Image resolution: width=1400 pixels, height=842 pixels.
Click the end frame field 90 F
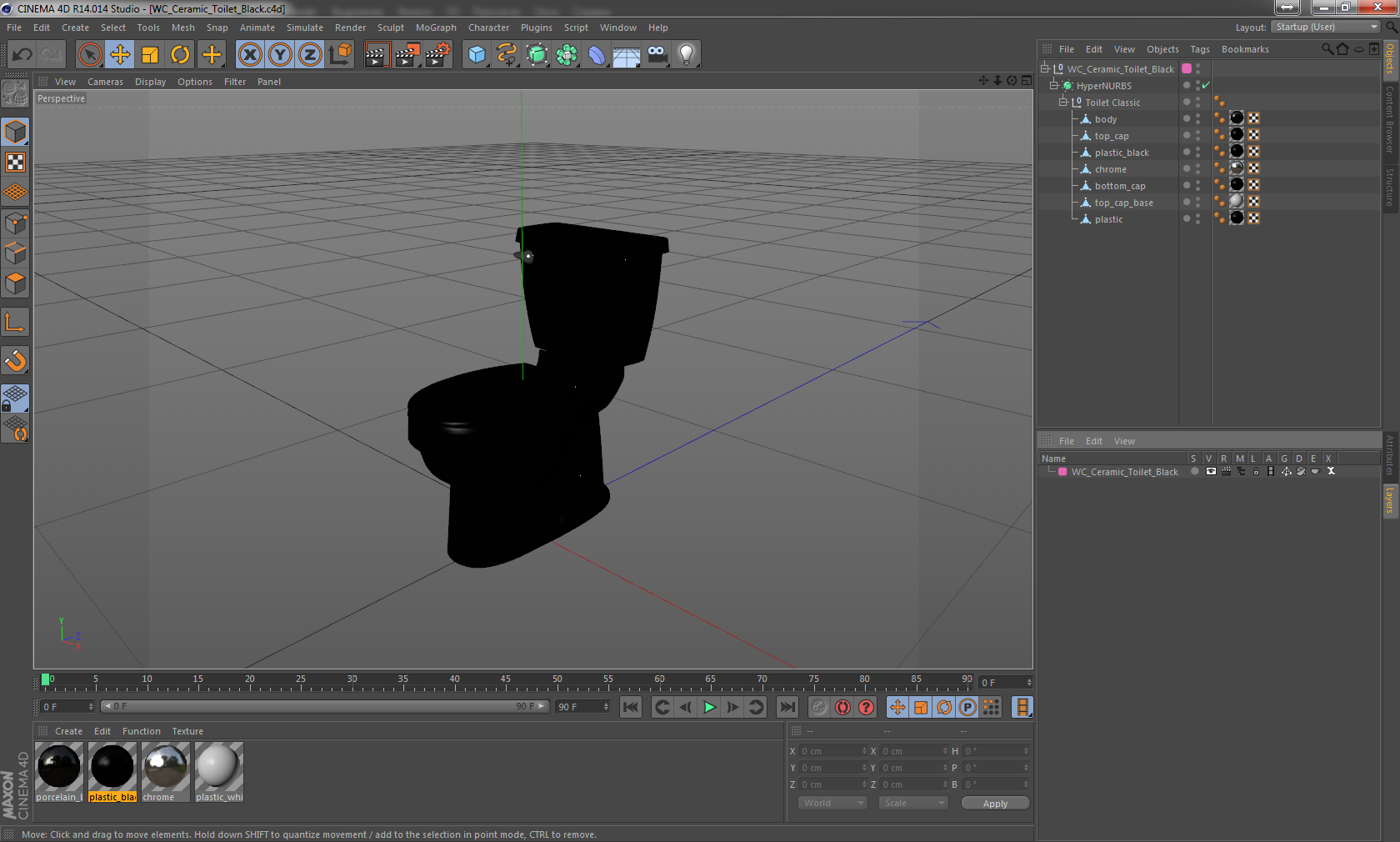pyautogui.click(x=582, y=706)
